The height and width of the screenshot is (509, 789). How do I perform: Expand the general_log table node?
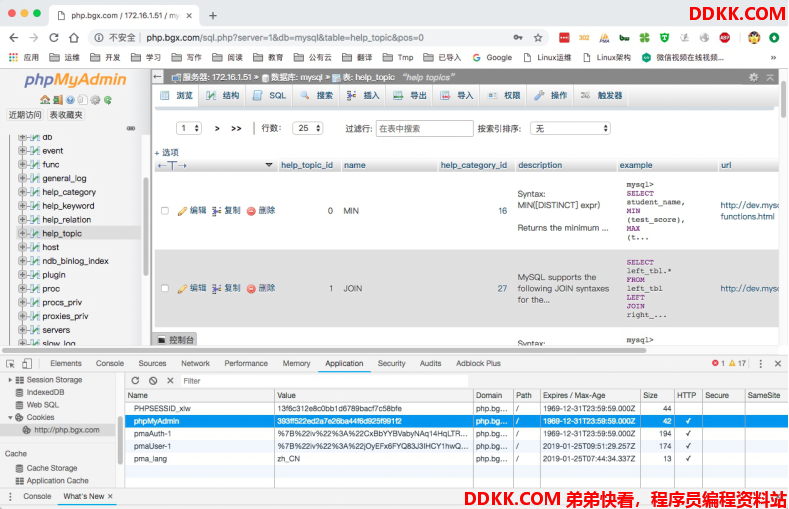(22, 178)
